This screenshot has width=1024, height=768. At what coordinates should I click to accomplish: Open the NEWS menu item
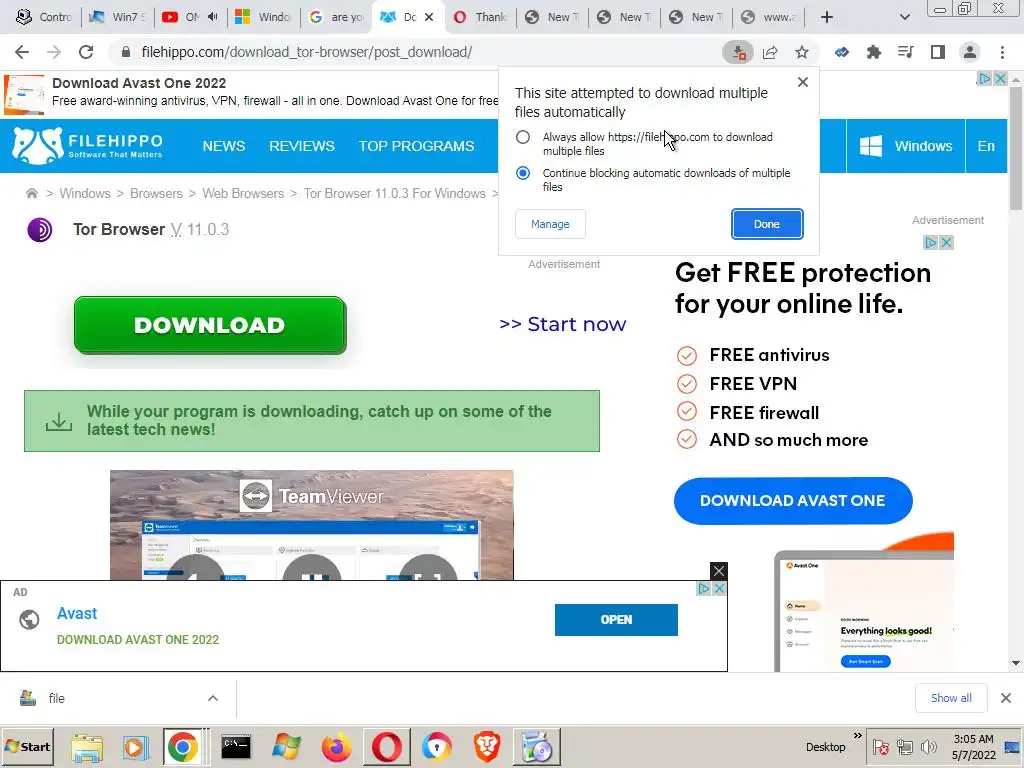(224, 146)
